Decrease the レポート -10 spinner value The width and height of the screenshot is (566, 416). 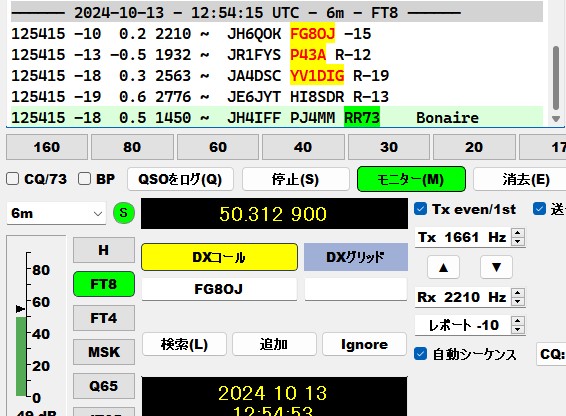tap(518, 329)
